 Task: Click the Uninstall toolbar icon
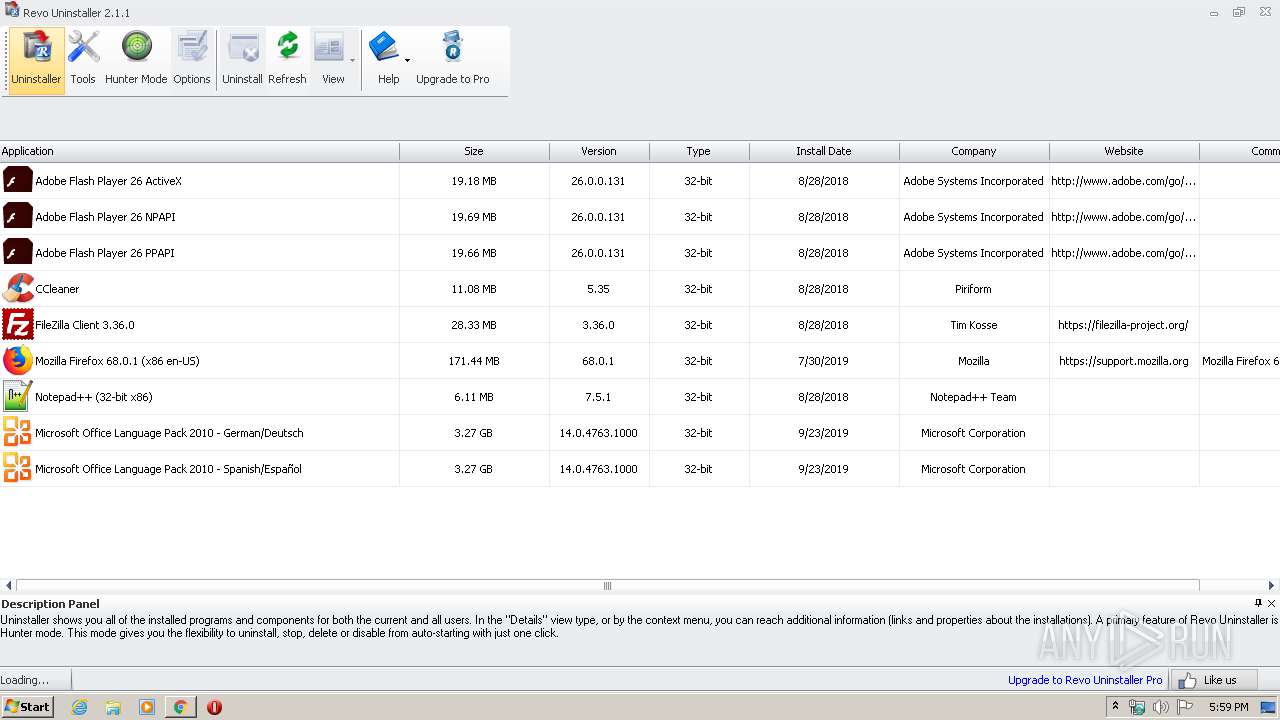pyautogui.click(x=242, y=60)
